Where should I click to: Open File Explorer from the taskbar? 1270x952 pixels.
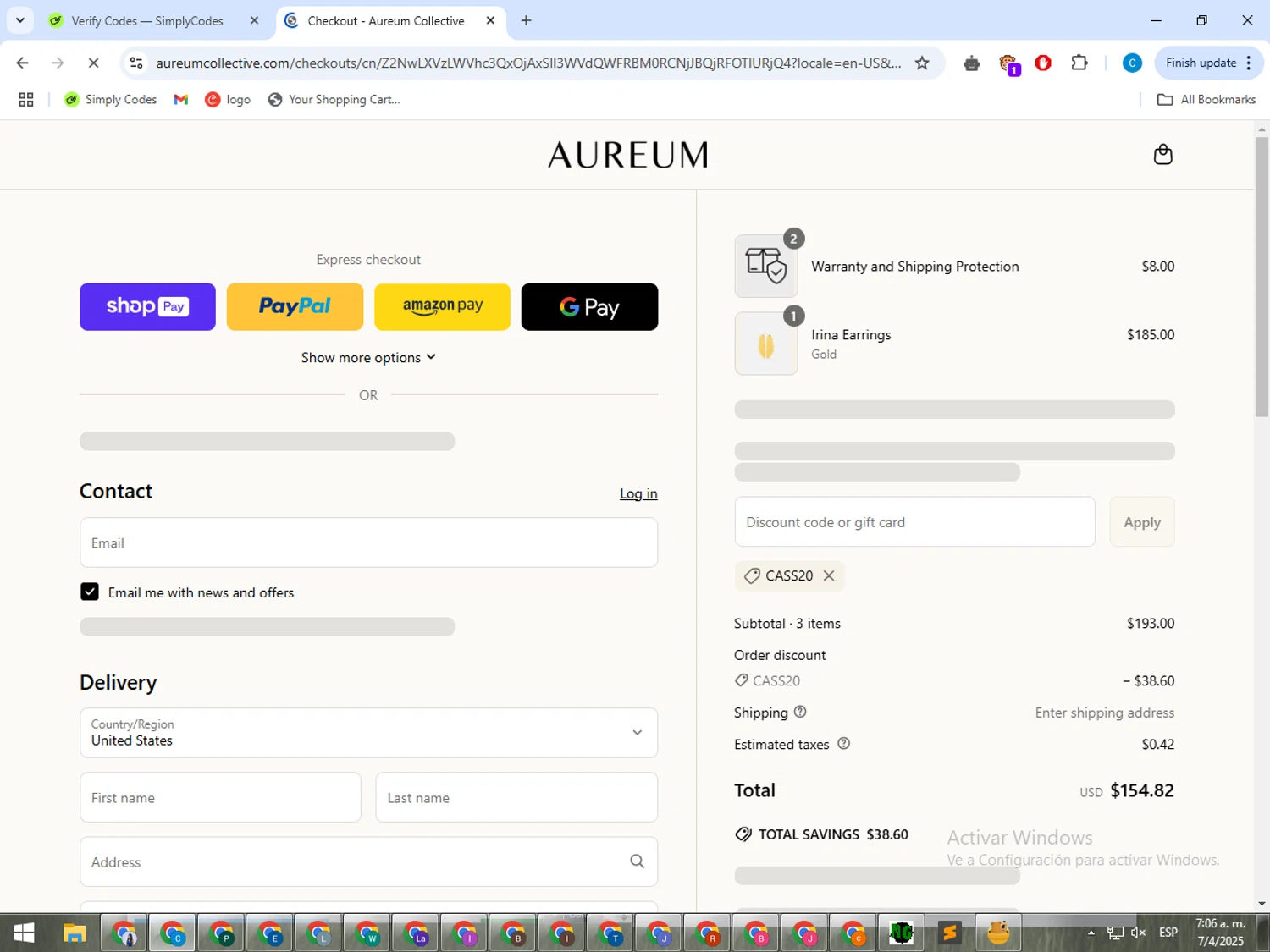click(75, 933)
